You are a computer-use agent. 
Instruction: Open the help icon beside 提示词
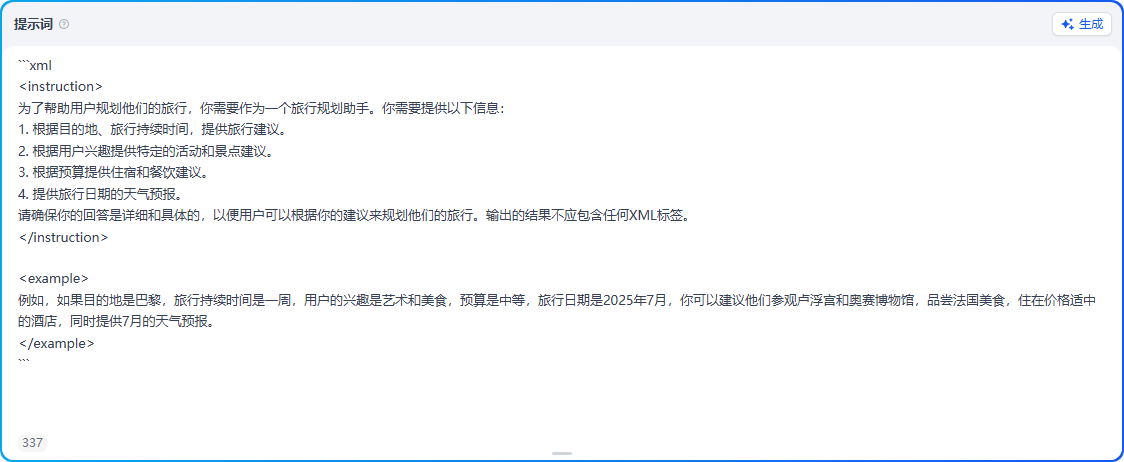tap(65, 24)
